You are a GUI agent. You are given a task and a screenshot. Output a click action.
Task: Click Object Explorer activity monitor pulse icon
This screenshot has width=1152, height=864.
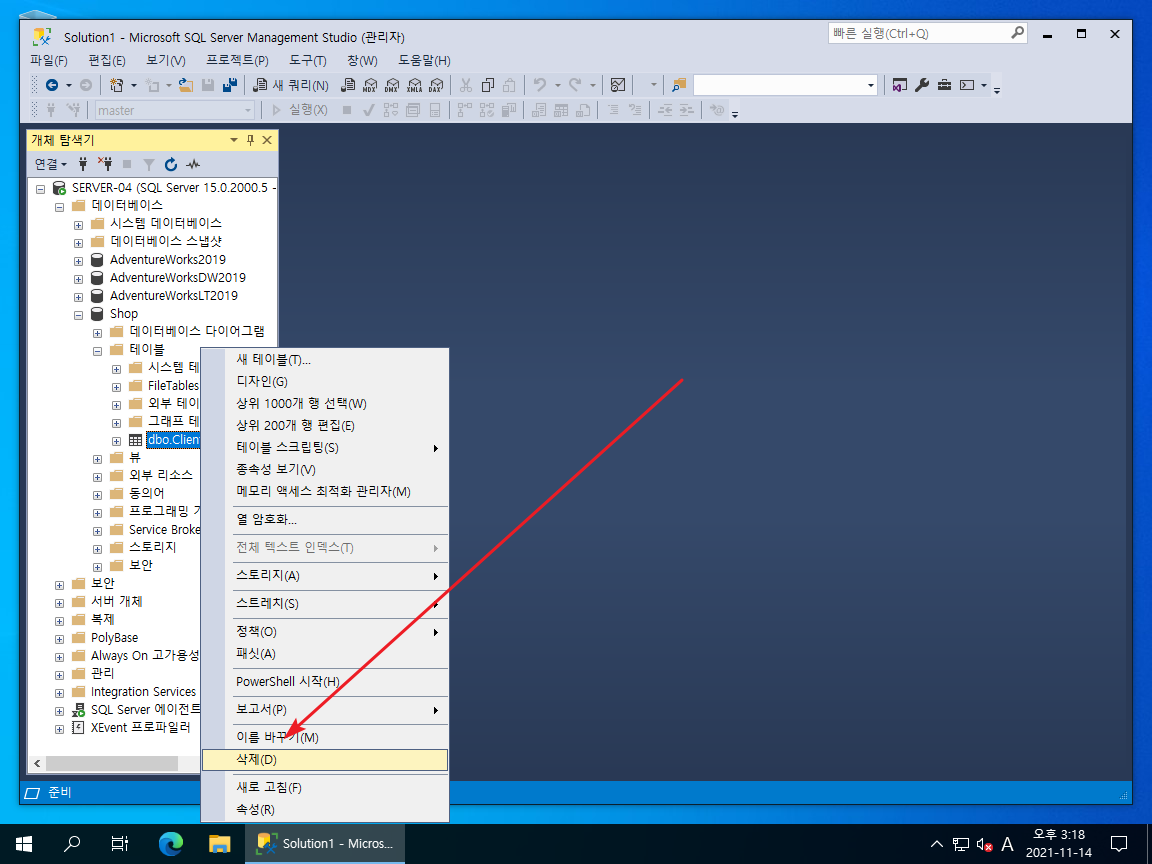tap(193, 164)
